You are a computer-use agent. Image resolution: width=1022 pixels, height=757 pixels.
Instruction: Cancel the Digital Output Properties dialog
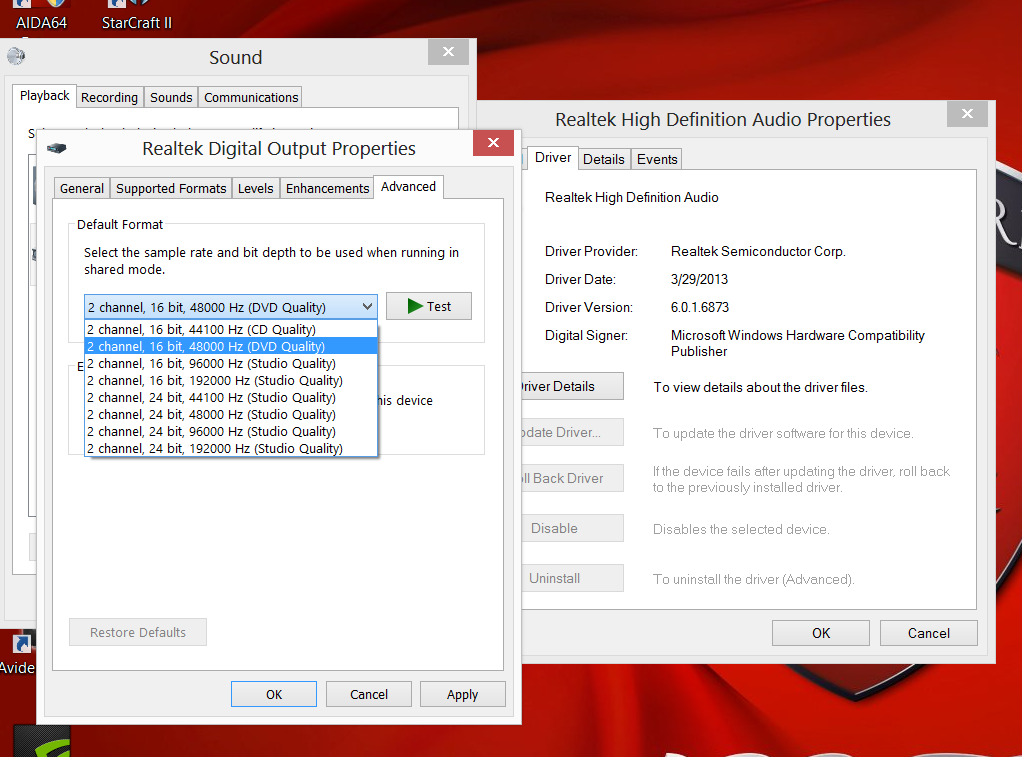[369, 694]
